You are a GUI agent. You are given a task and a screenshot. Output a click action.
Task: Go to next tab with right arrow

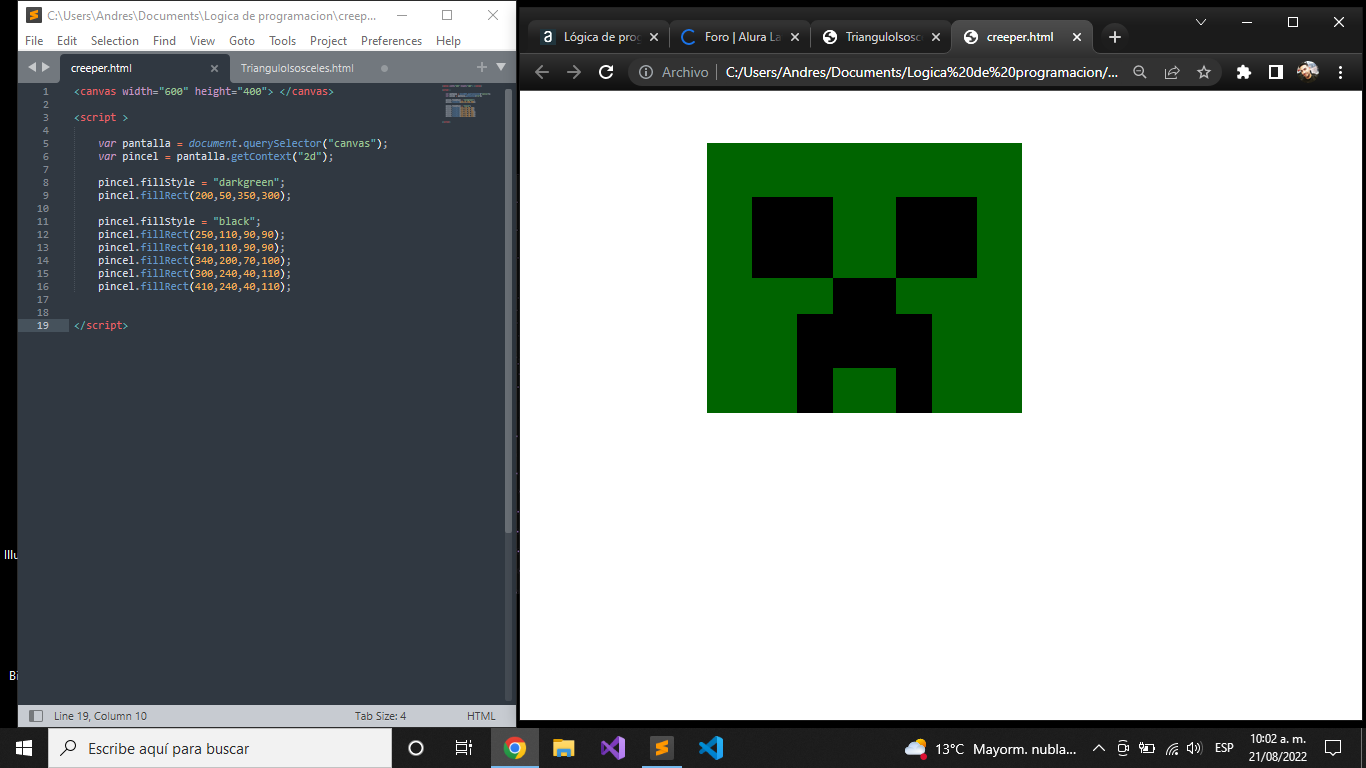click(x=45, y=67)
